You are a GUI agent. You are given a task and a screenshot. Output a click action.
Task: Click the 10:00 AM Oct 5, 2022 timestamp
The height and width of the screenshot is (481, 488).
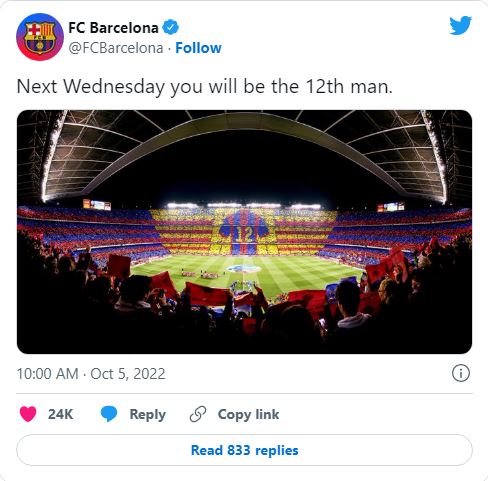tap(91, 374)
